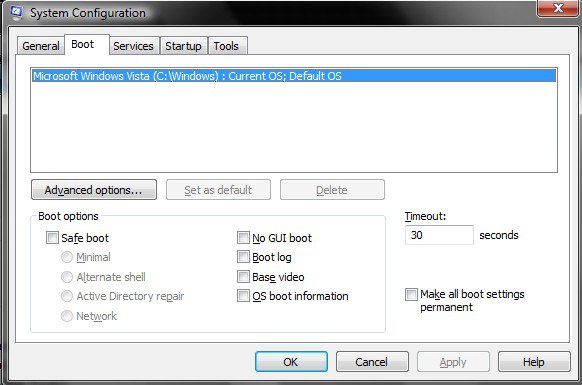Select Active Directory repair option
The width and height of the screenshot is (582, 385).
point(67,296)
